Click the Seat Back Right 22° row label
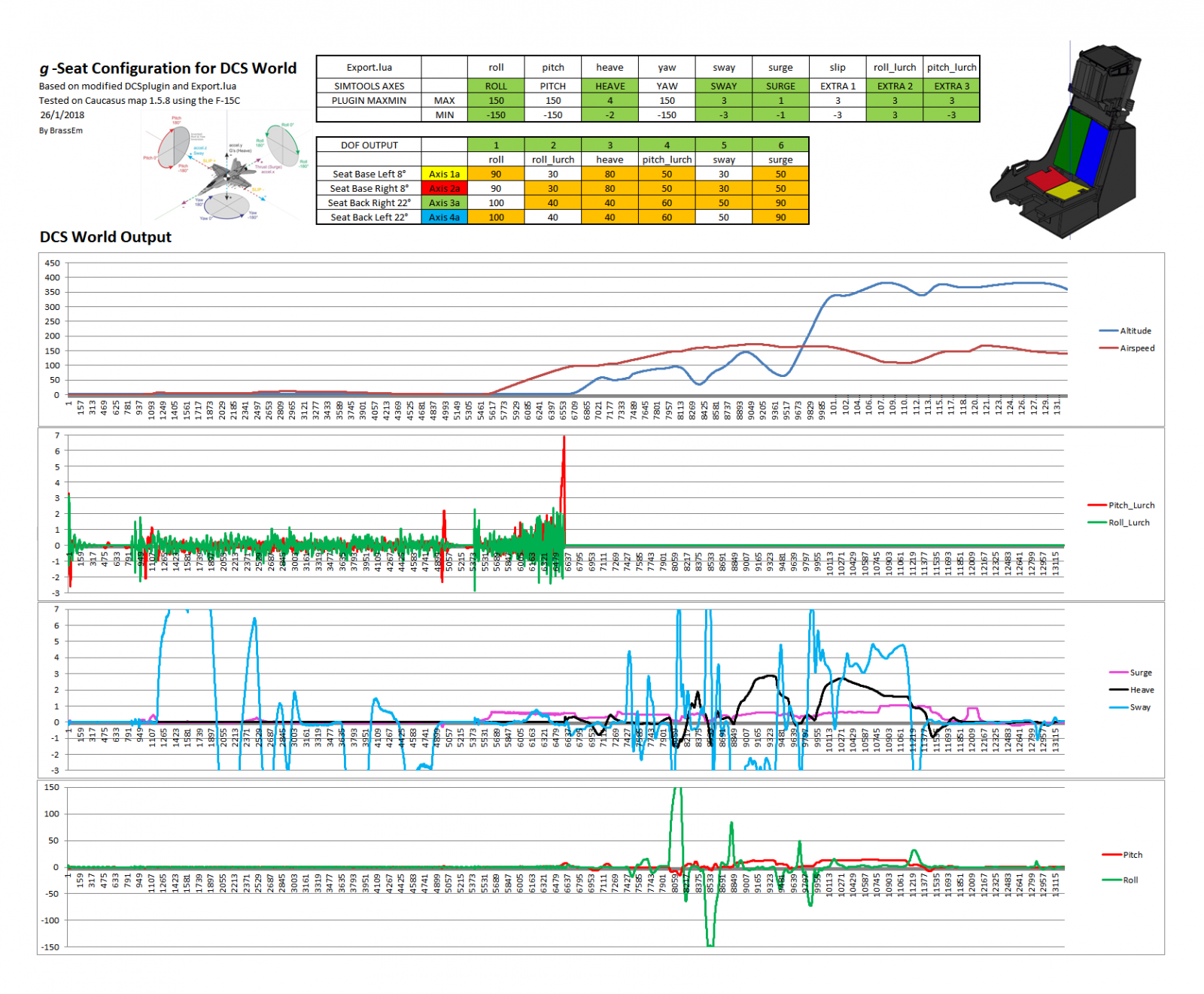Image resolution: width=1204 pixels, height=994 pixels. [369, 202]
